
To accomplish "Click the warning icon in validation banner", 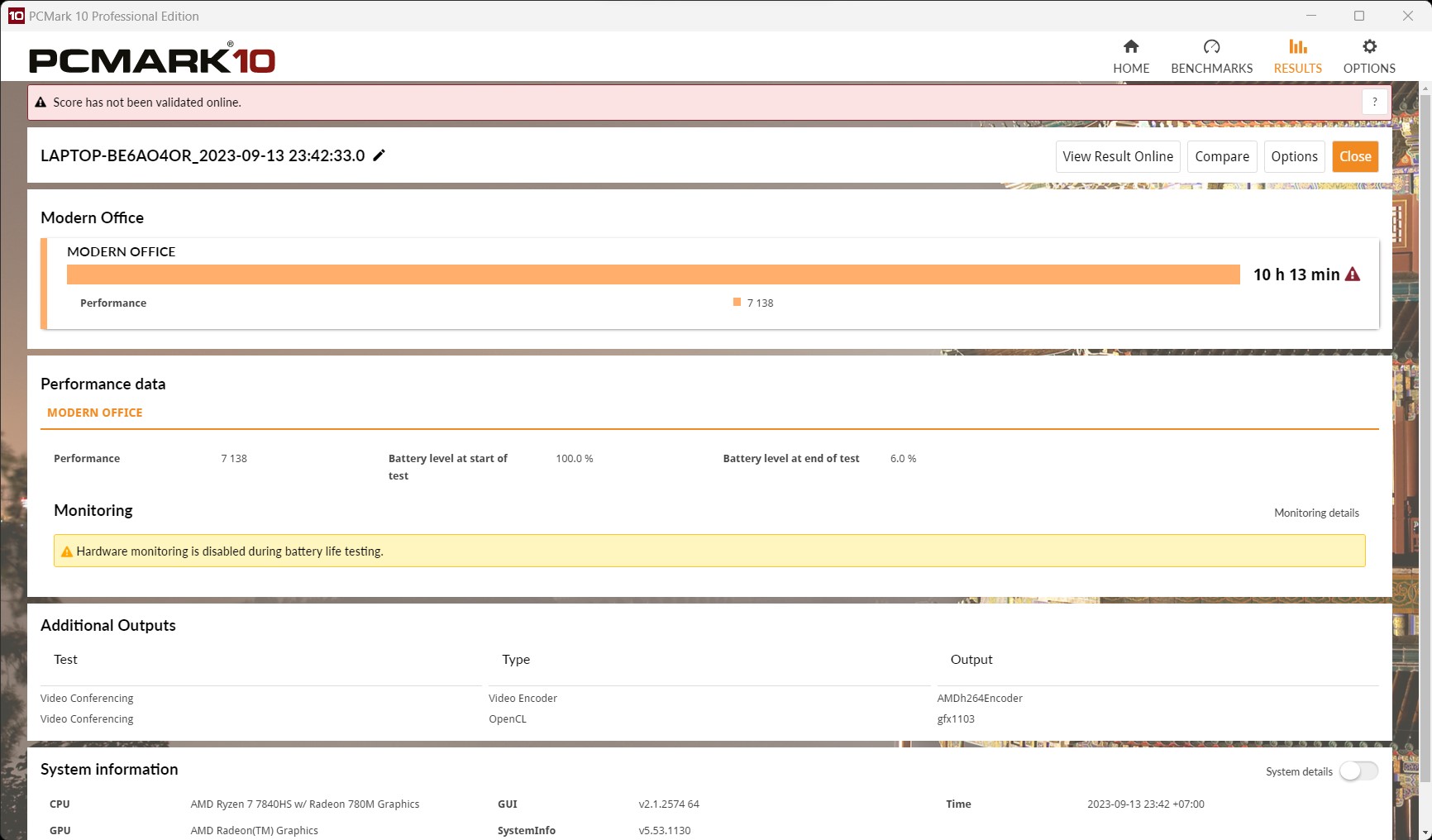I will click(x=41, y=103).
